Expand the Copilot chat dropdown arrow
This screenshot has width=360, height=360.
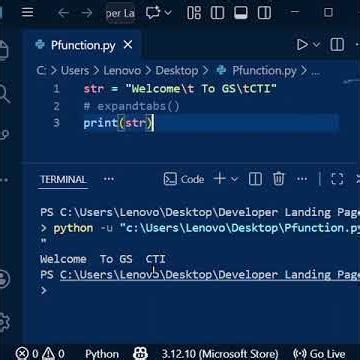(168, 13)
